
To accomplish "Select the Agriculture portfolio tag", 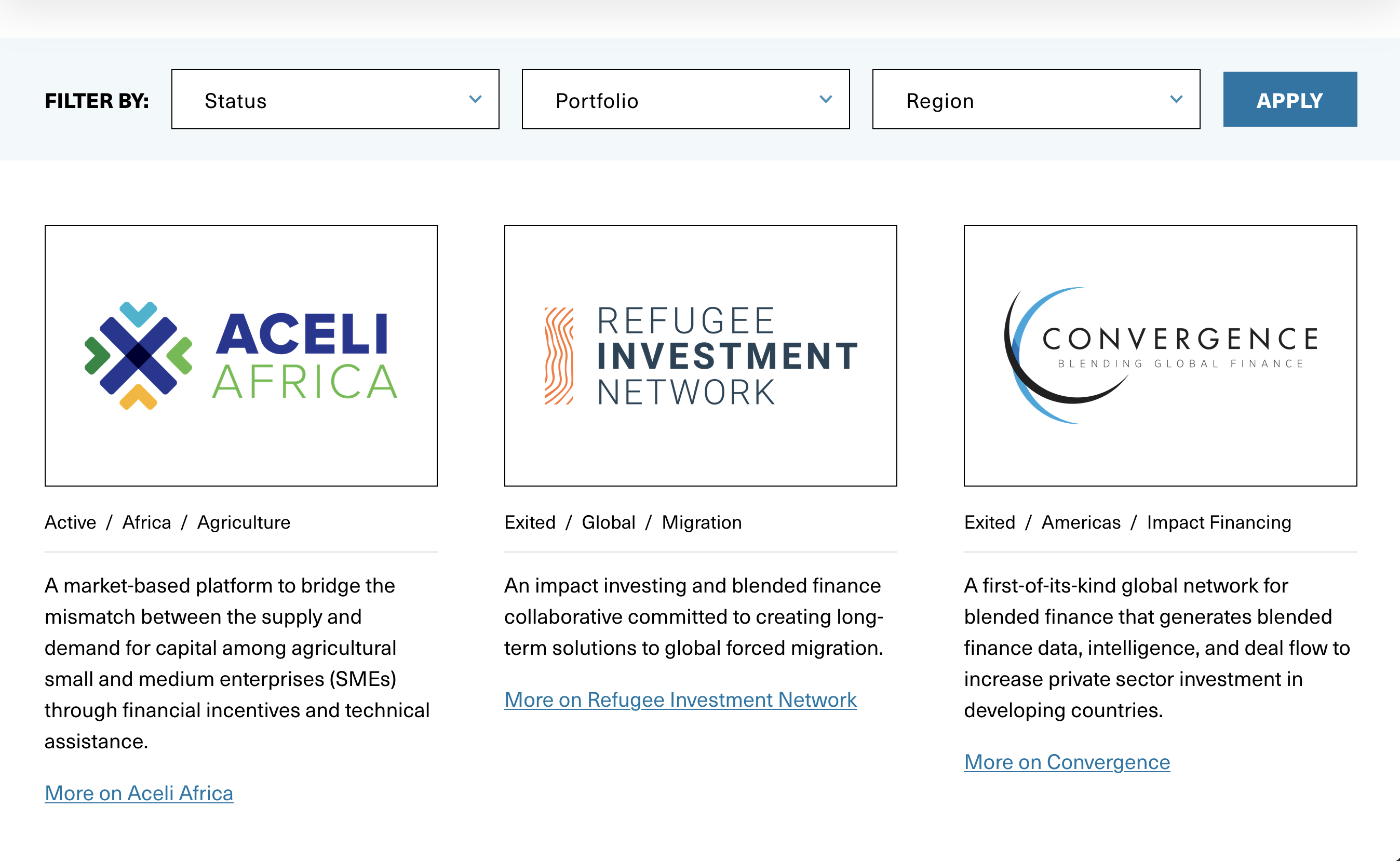I will [x=244, y=522].
